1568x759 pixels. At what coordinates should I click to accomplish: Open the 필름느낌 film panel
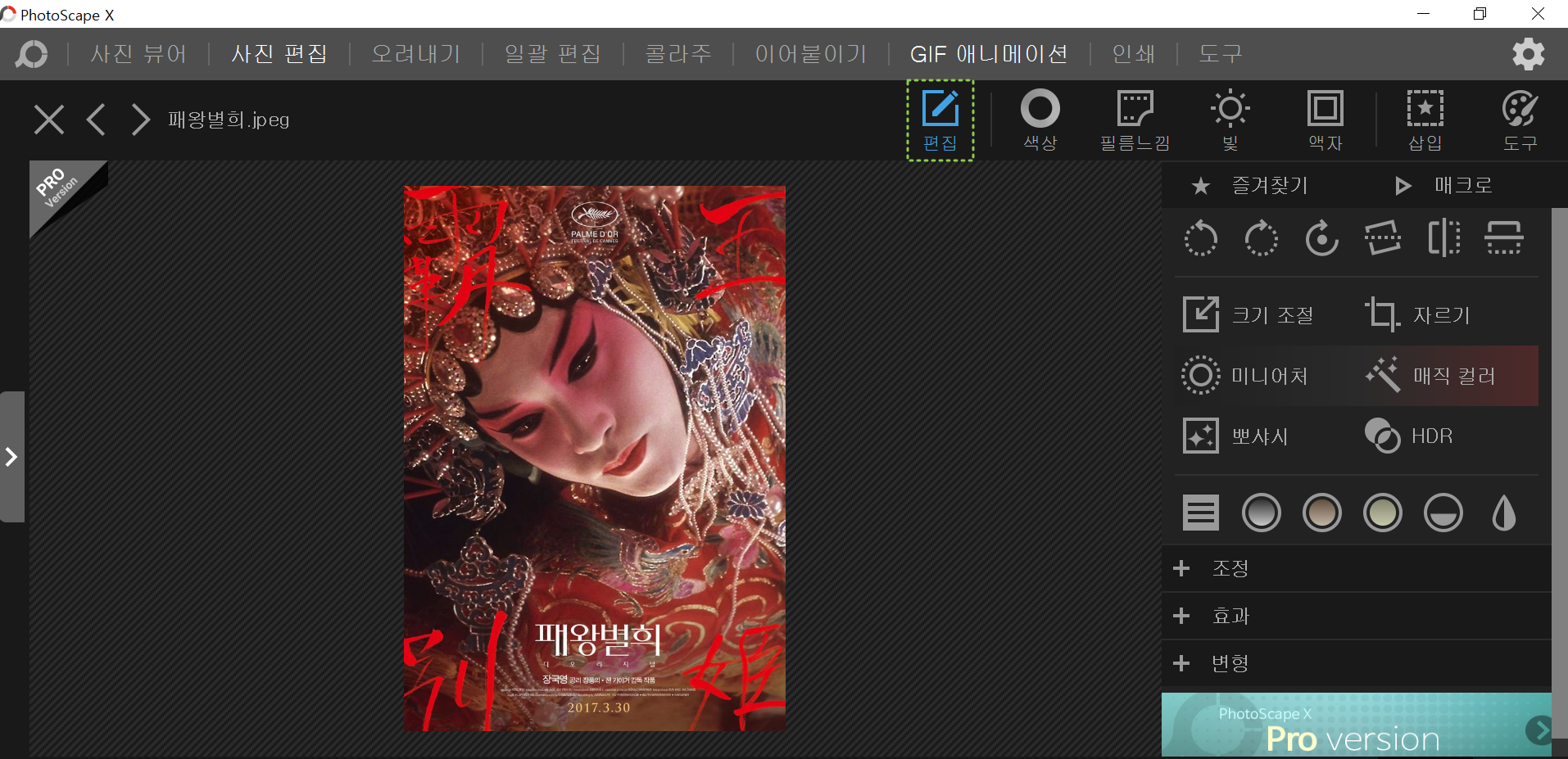point(1135,120)
